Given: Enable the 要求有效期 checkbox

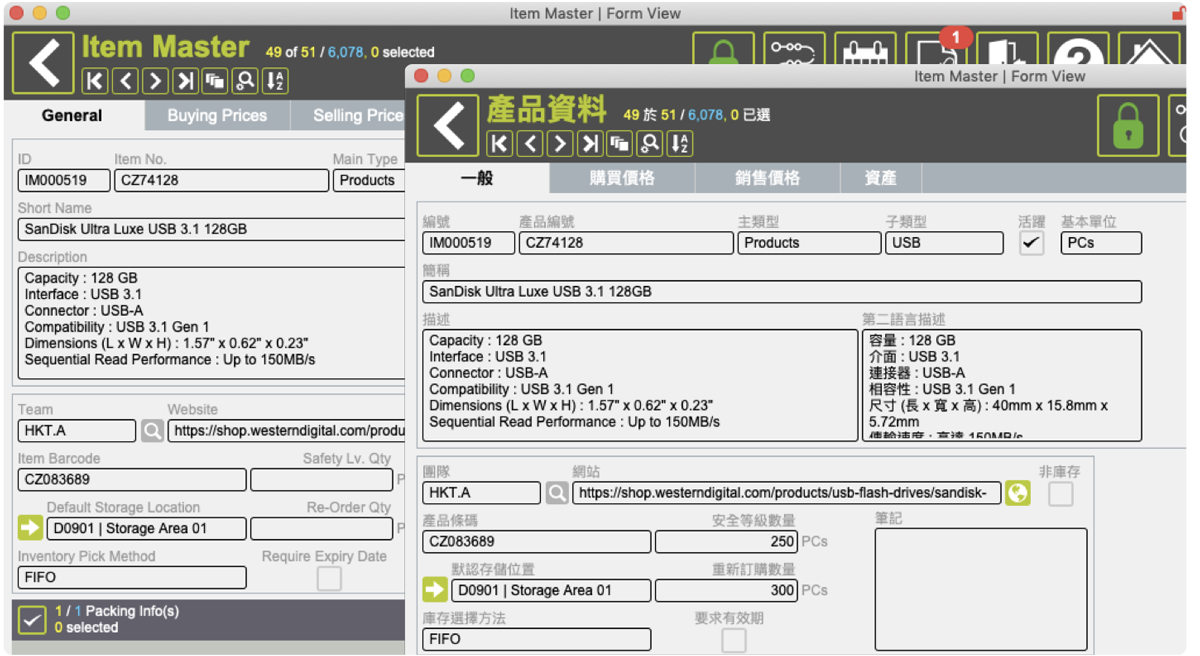Looking at the screenshot, I should coord(734,640).
